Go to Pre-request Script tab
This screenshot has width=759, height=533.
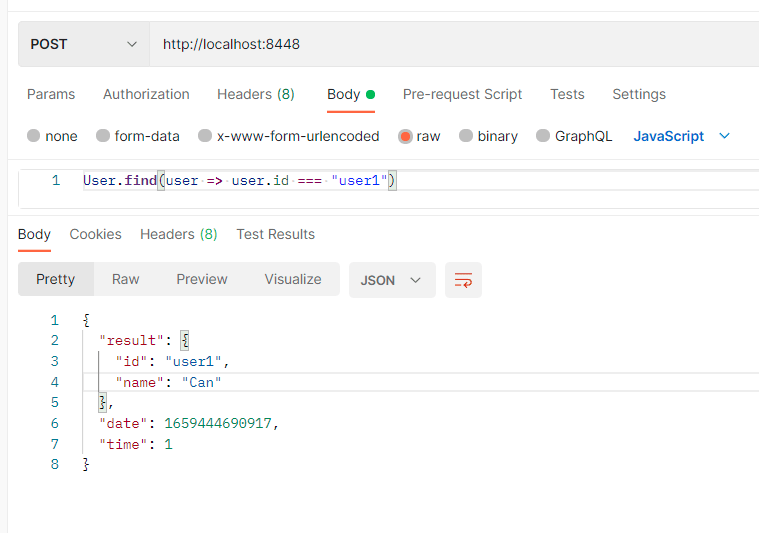(462, 94)
